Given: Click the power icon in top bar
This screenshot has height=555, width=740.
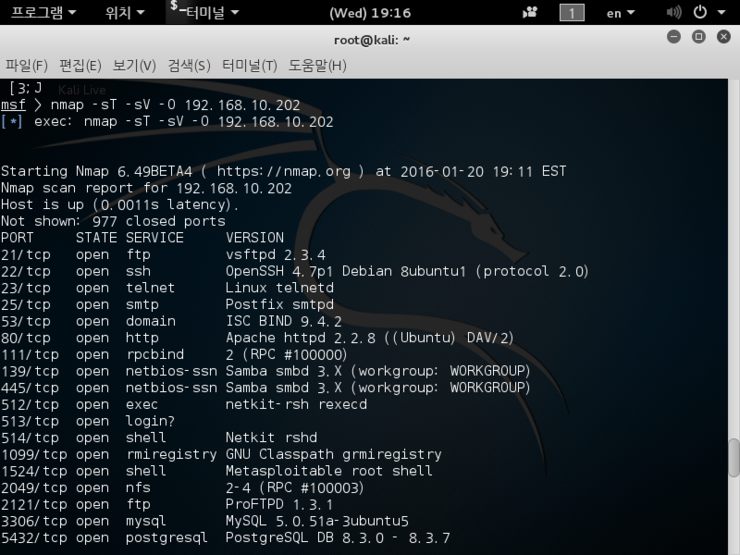Looking at the screenshot, I should pos(700,12).
